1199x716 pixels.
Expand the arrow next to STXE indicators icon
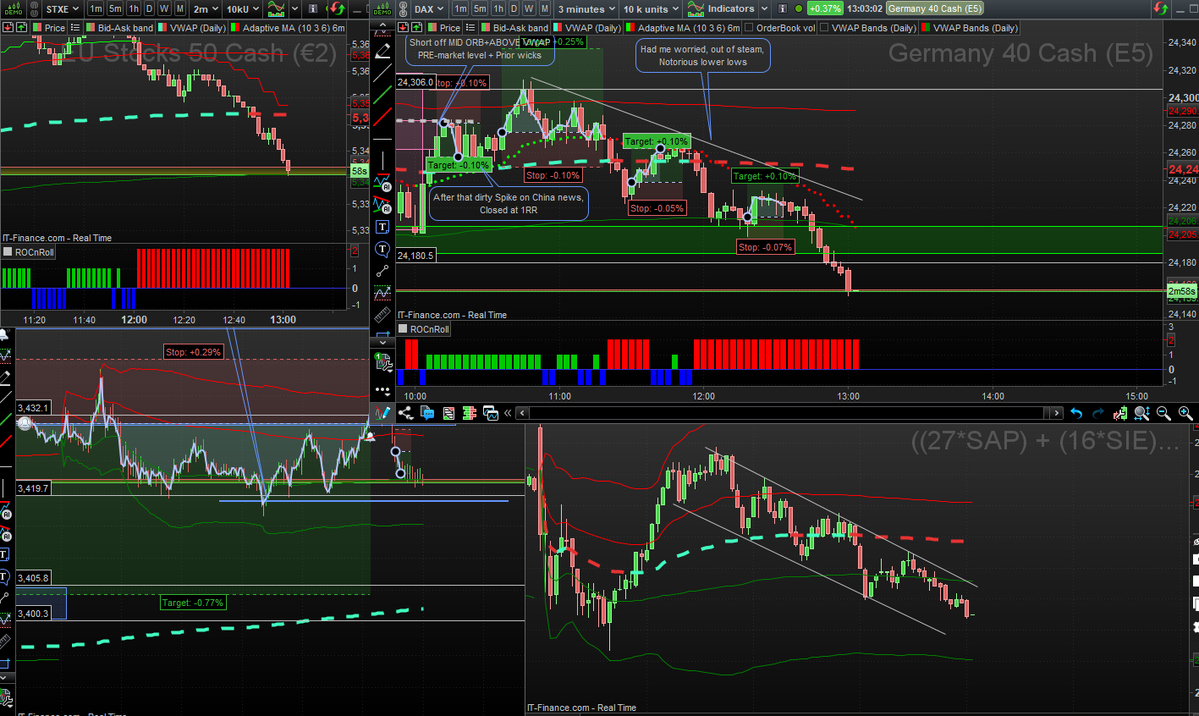pyautogui.click(x=294, y=8)
